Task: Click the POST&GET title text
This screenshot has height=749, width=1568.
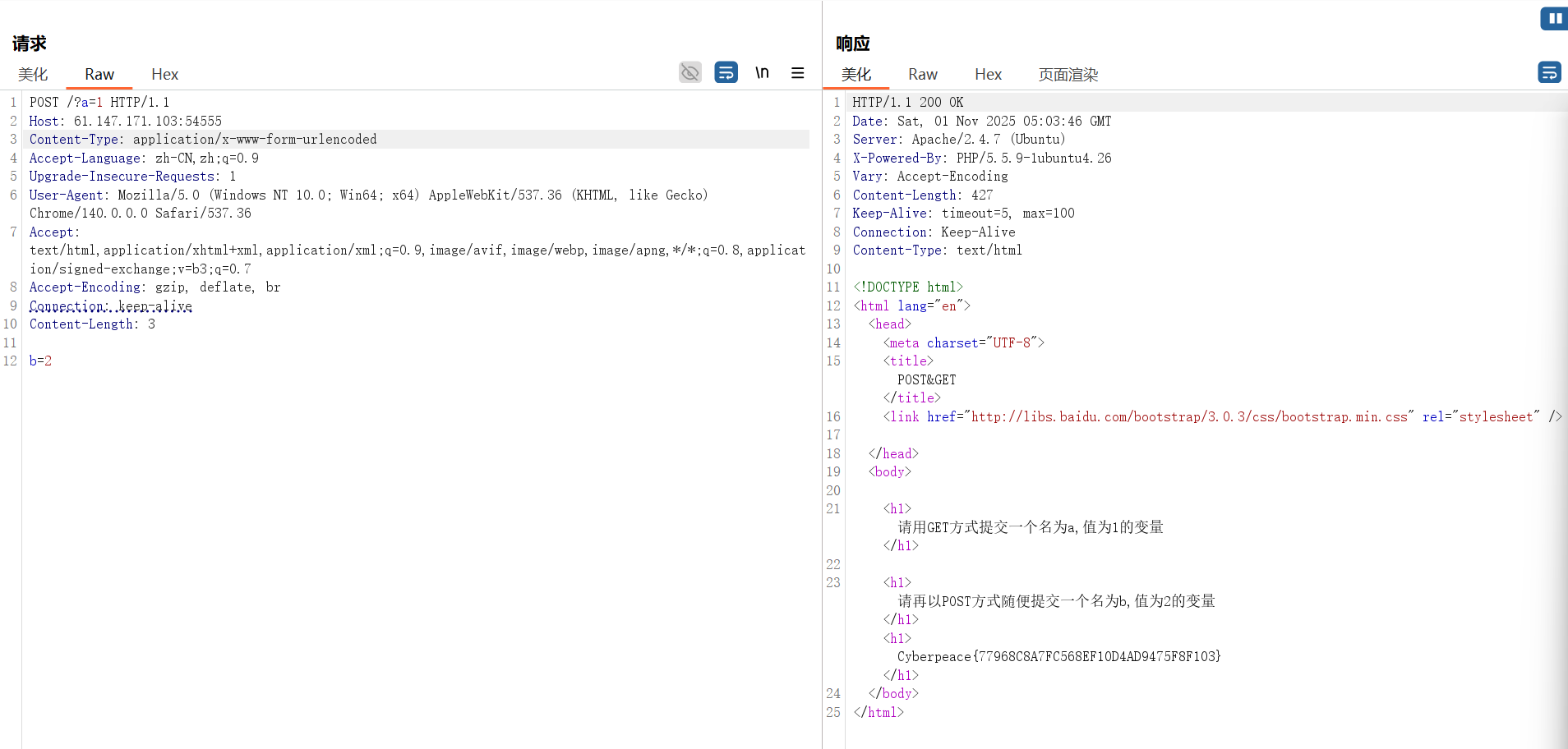Action: pos(927,380)
